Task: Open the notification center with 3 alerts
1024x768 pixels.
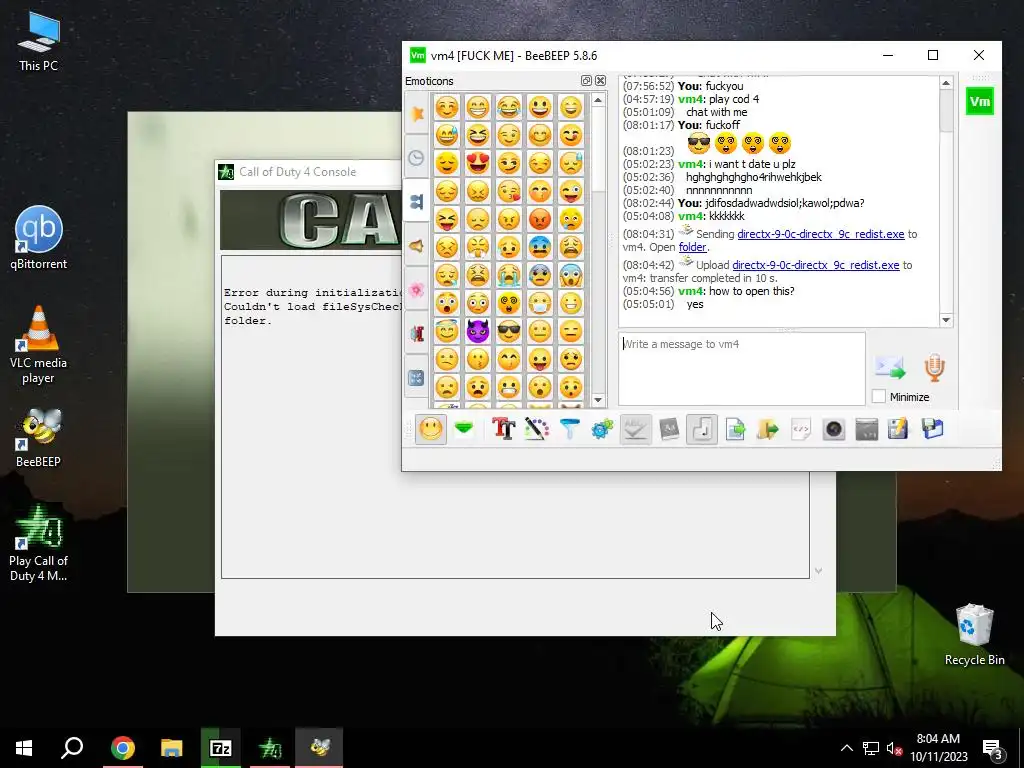Action: click(x=992, y=749)
